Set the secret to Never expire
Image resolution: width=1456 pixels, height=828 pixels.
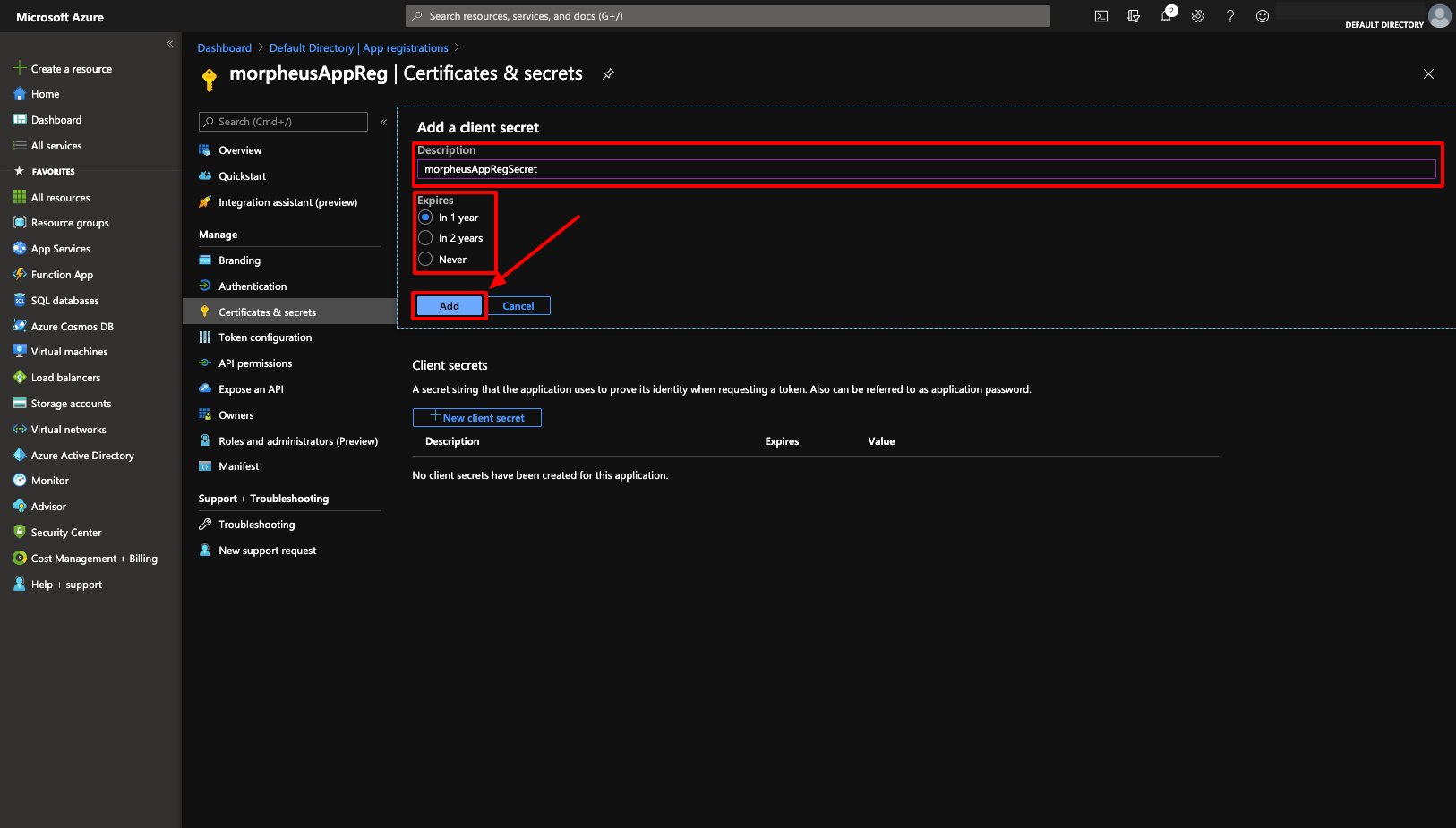[x=425, y=259]
